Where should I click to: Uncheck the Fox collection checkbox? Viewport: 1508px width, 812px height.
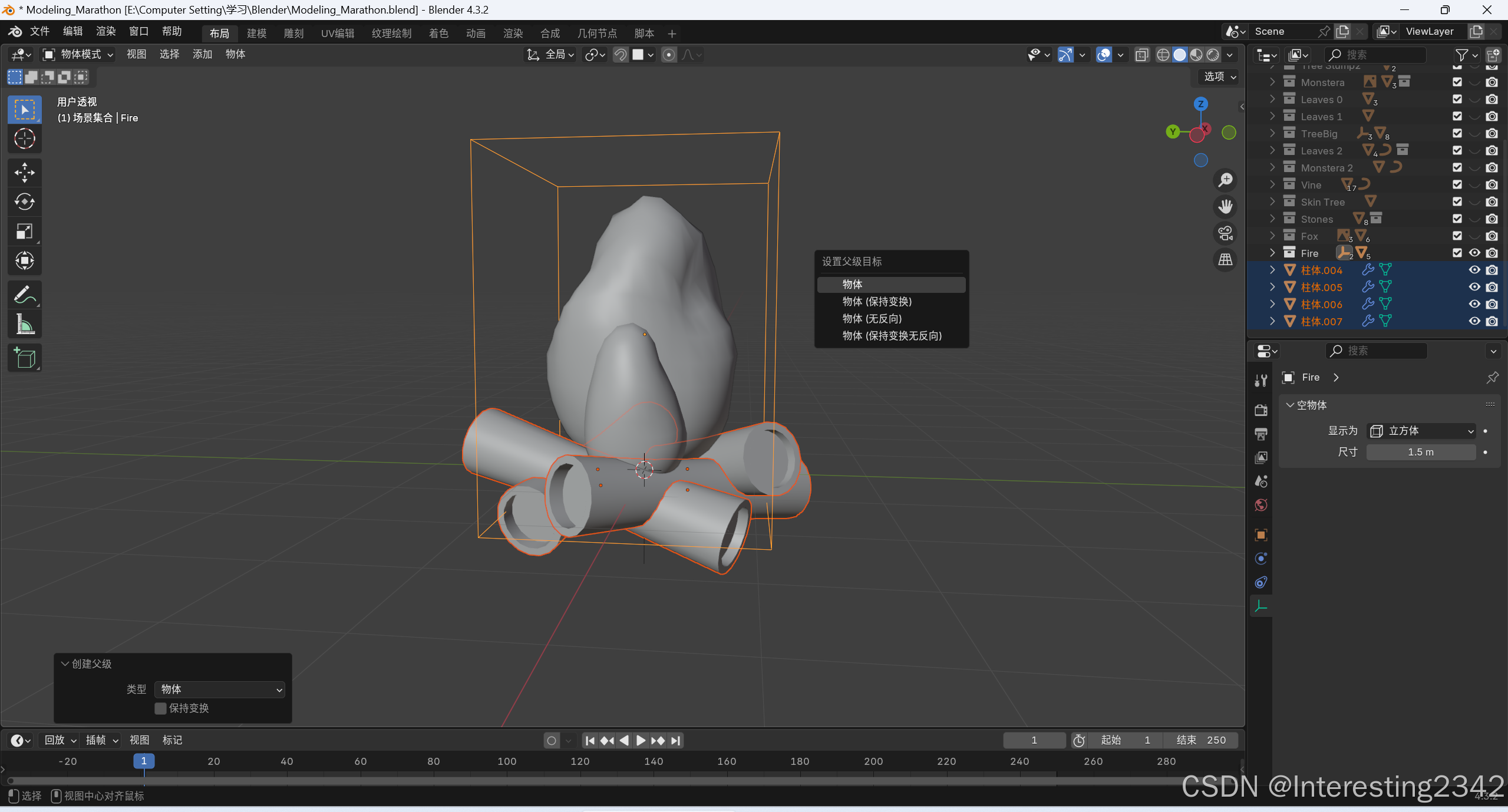[x=1457, y=236]
